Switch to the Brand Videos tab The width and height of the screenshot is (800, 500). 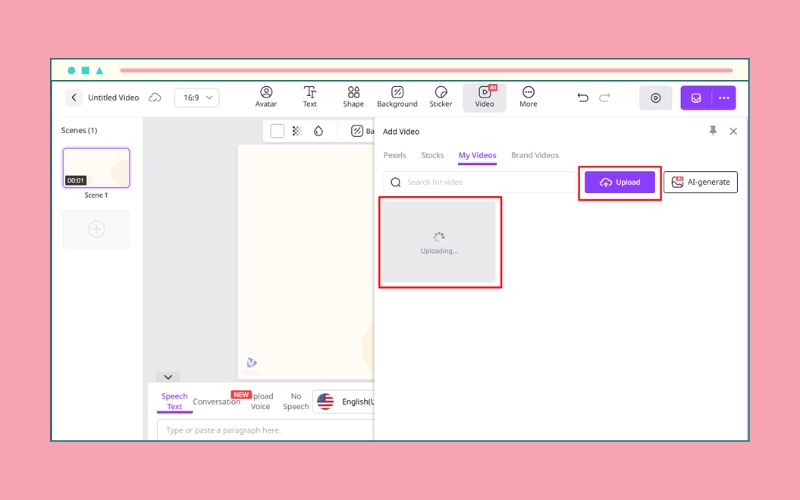coord(535,156)
